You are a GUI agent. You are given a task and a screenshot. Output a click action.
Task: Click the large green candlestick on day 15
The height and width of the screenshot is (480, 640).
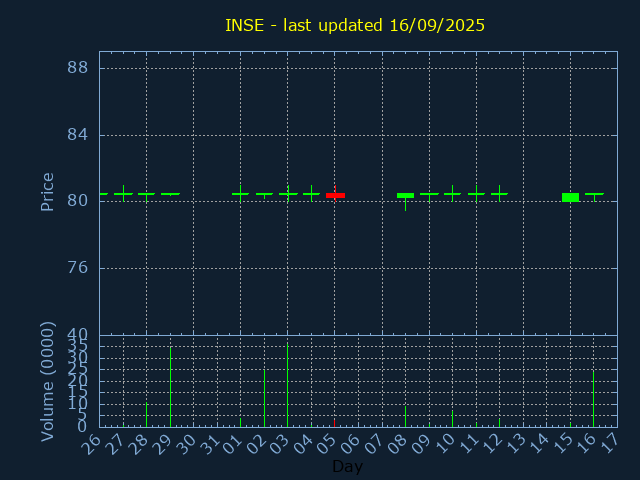(570, 197)
